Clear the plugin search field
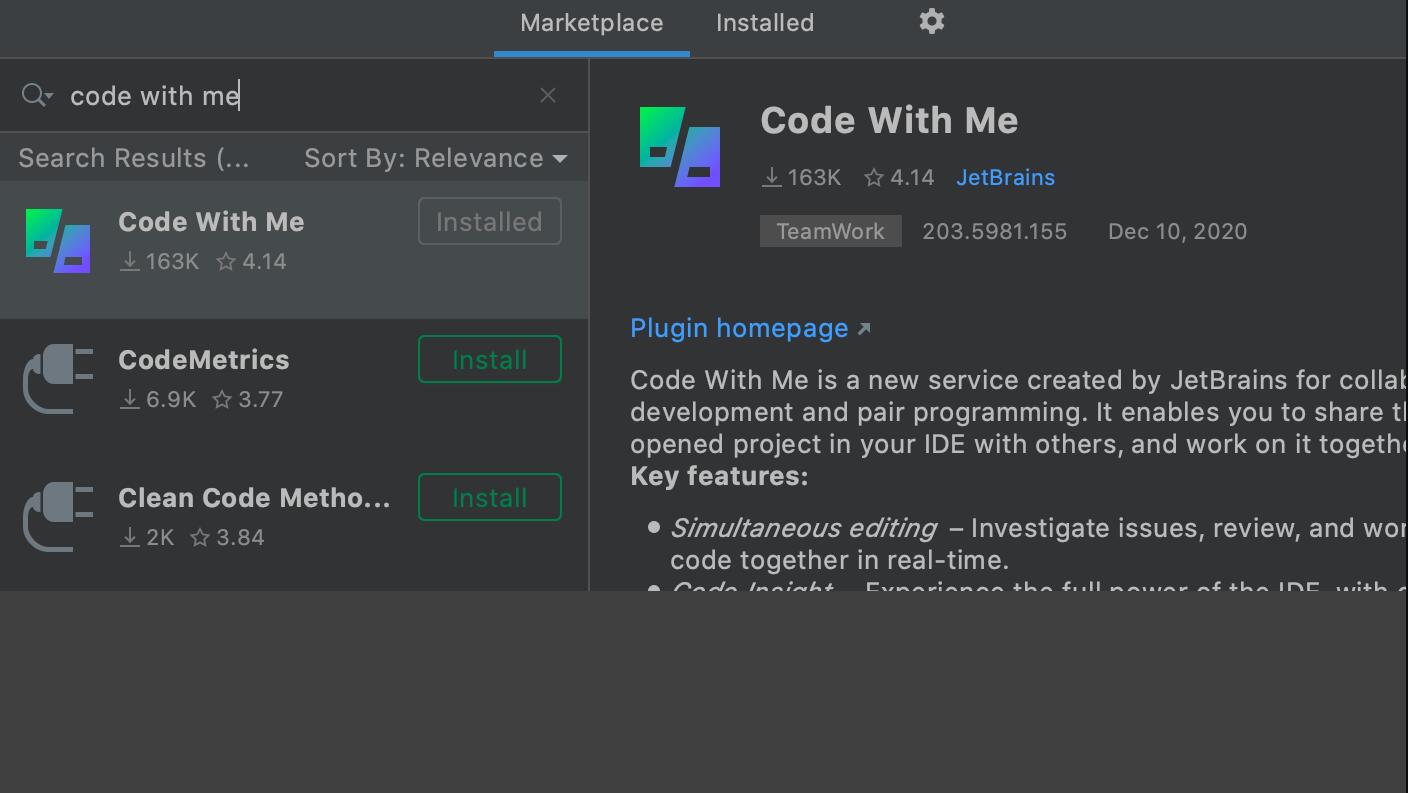Screen dimensions: 1408x793 548,95
